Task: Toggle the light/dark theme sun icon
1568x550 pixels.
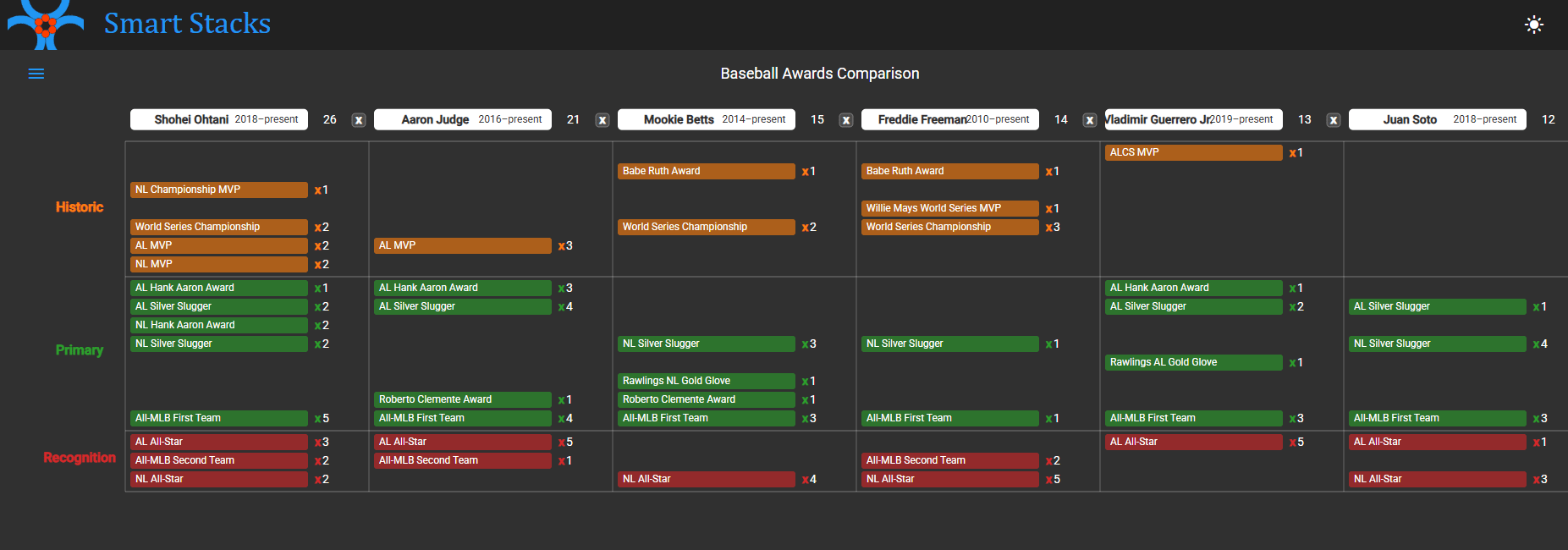Action: point(1533,25)
